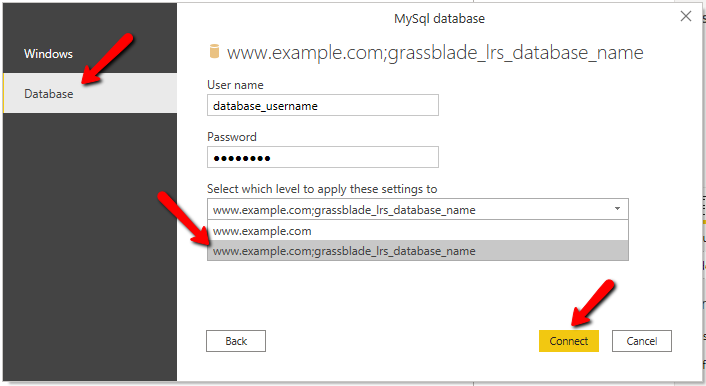This screenshot has height=386, width=706.
Task: Select the Database authentication tab
Action: point(90,93)
